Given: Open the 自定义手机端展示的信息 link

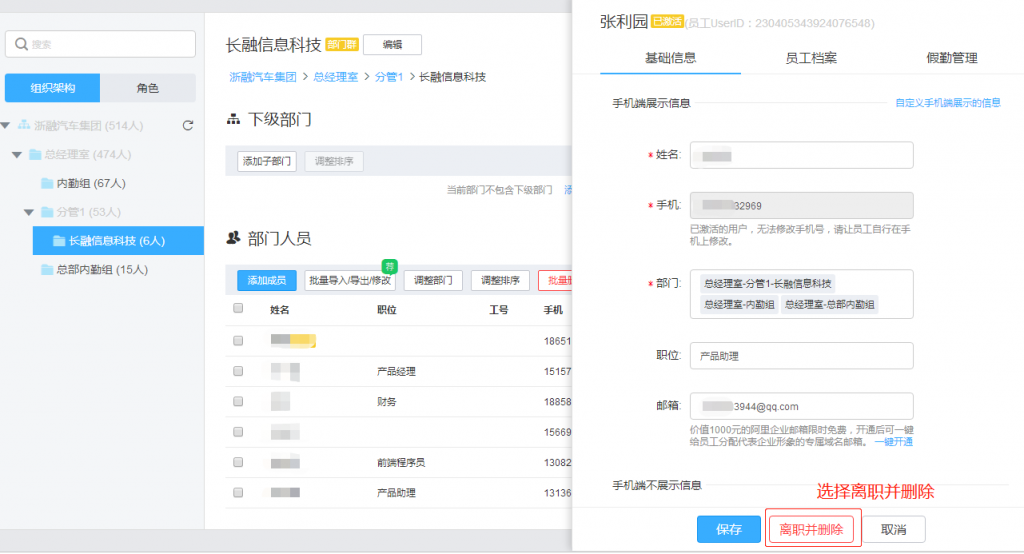Looking at the screenshot, I should 948,103.
